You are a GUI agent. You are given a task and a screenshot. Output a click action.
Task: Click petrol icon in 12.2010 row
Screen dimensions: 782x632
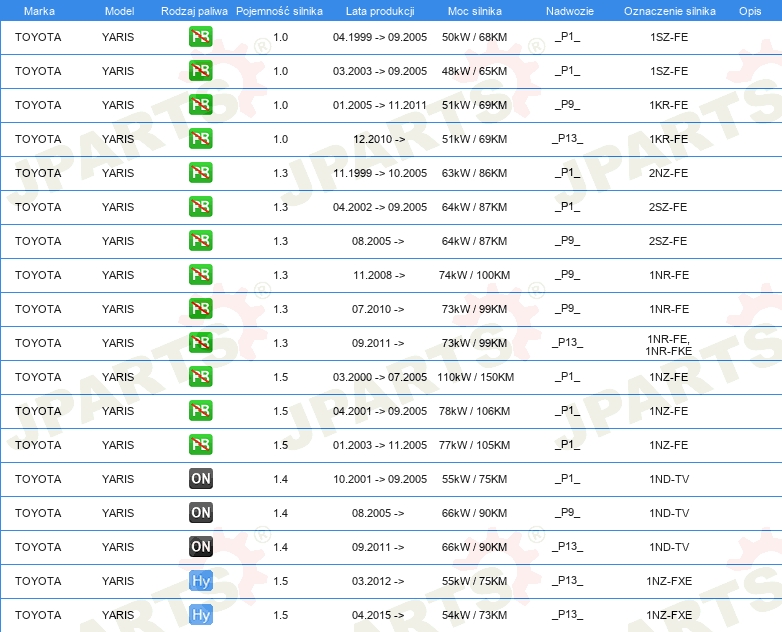[x=200, y=139]
